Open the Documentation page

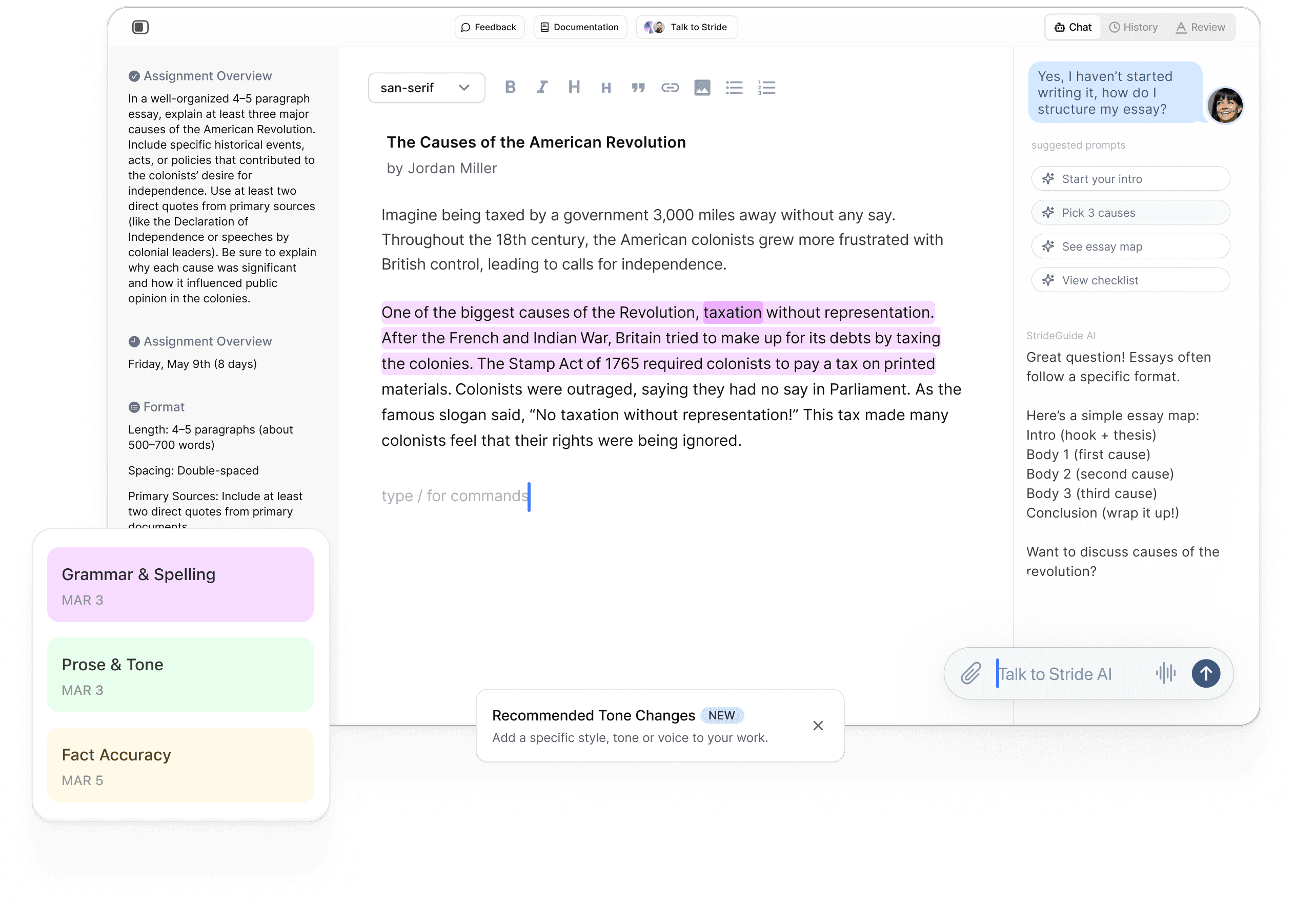pyautogui.click(x=579, y=27)
